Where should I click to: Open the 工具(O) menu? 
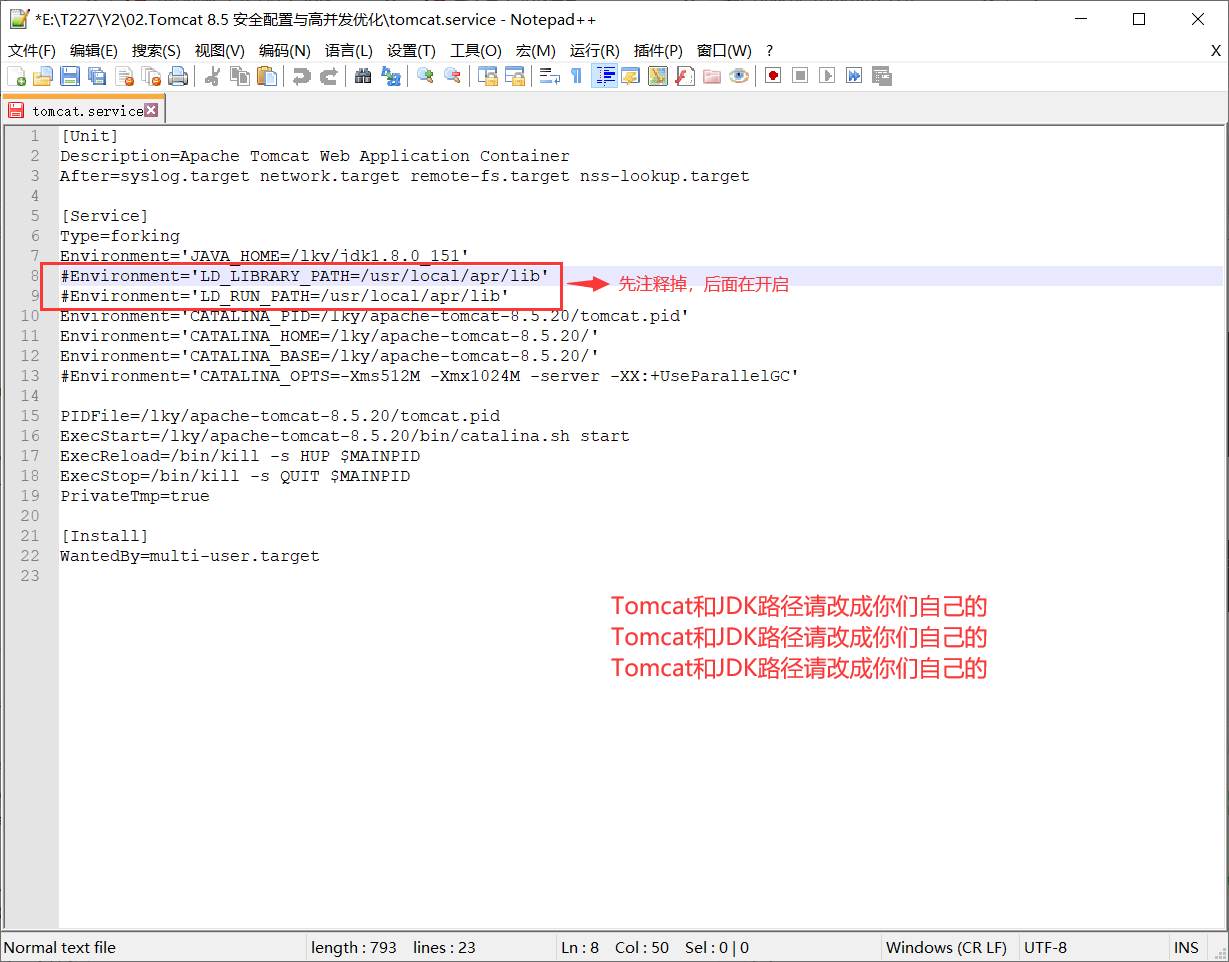click(476, 50)
